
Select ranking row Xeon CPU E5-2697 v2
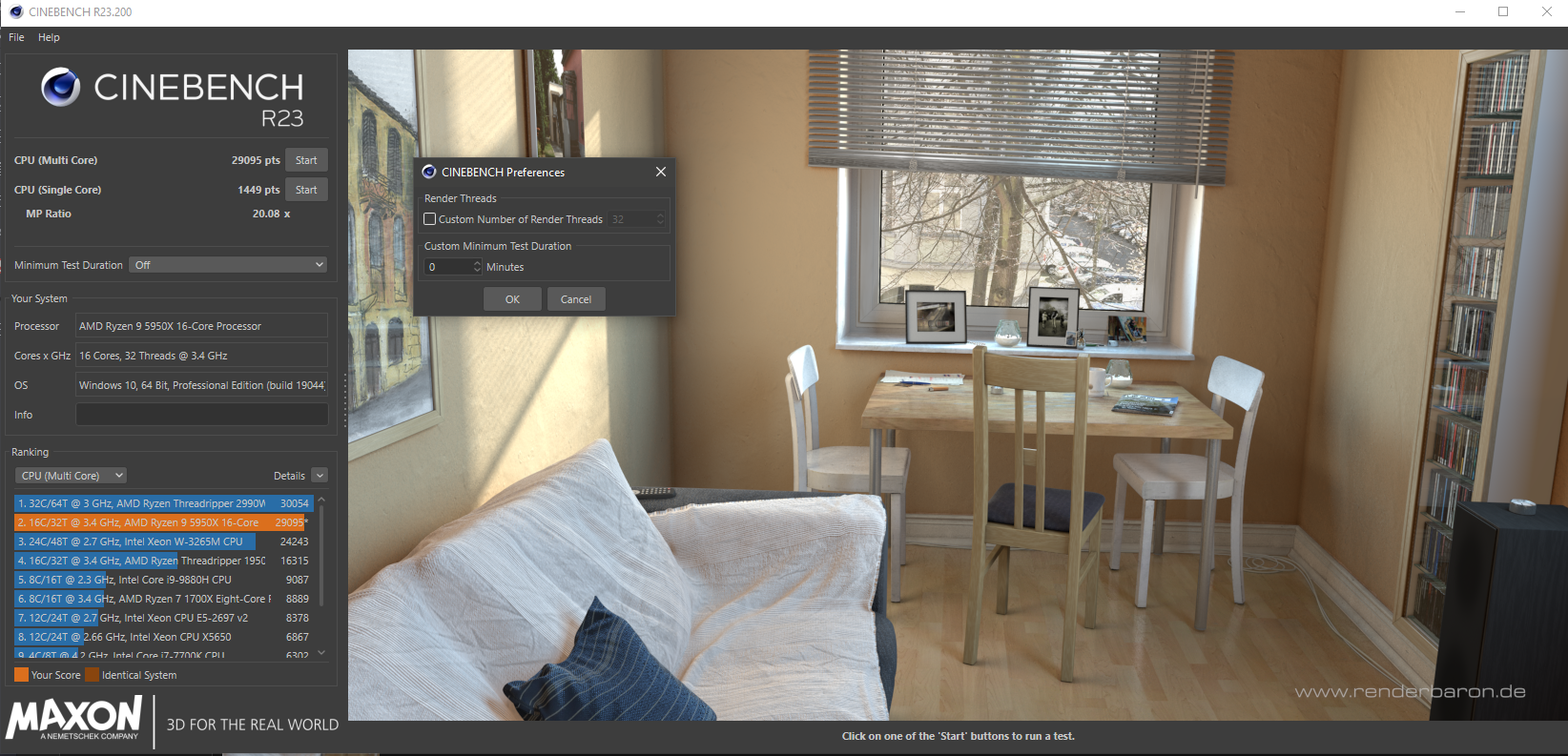[164, 618]
